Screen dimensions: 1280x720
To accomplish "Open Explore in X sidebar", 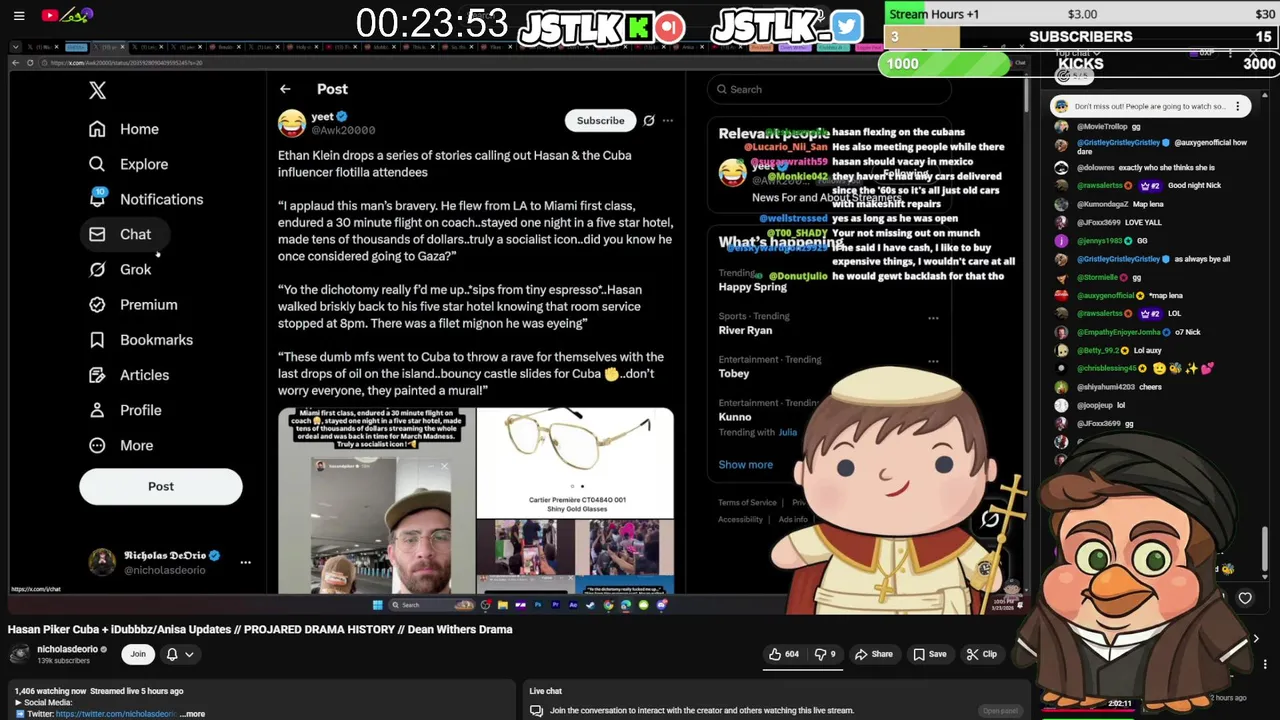I will tap(128, 164).
